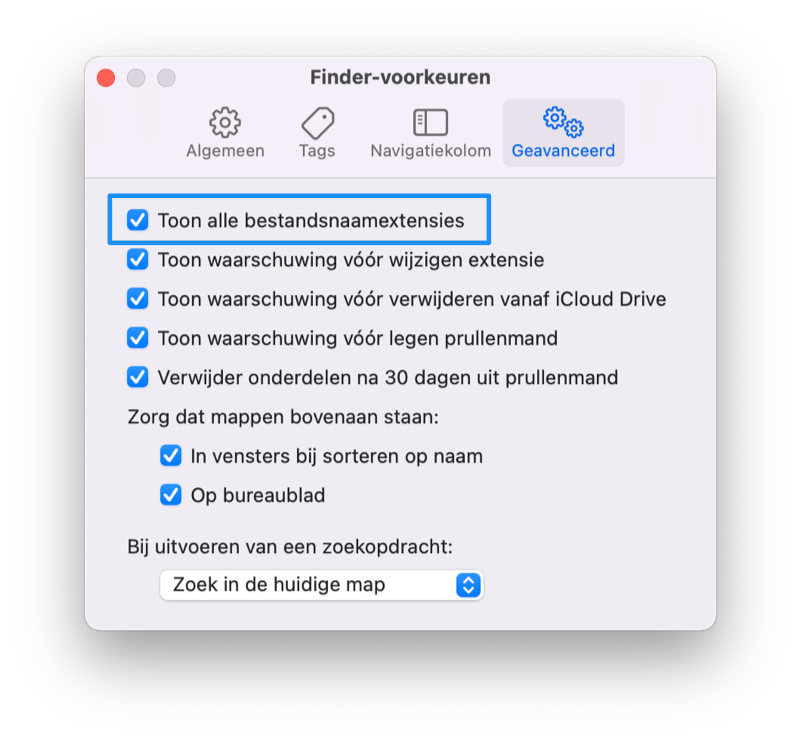The image size is (800, 742).
Task: Select the Geavanceerd double-gear icon
Action: point(563,122)
